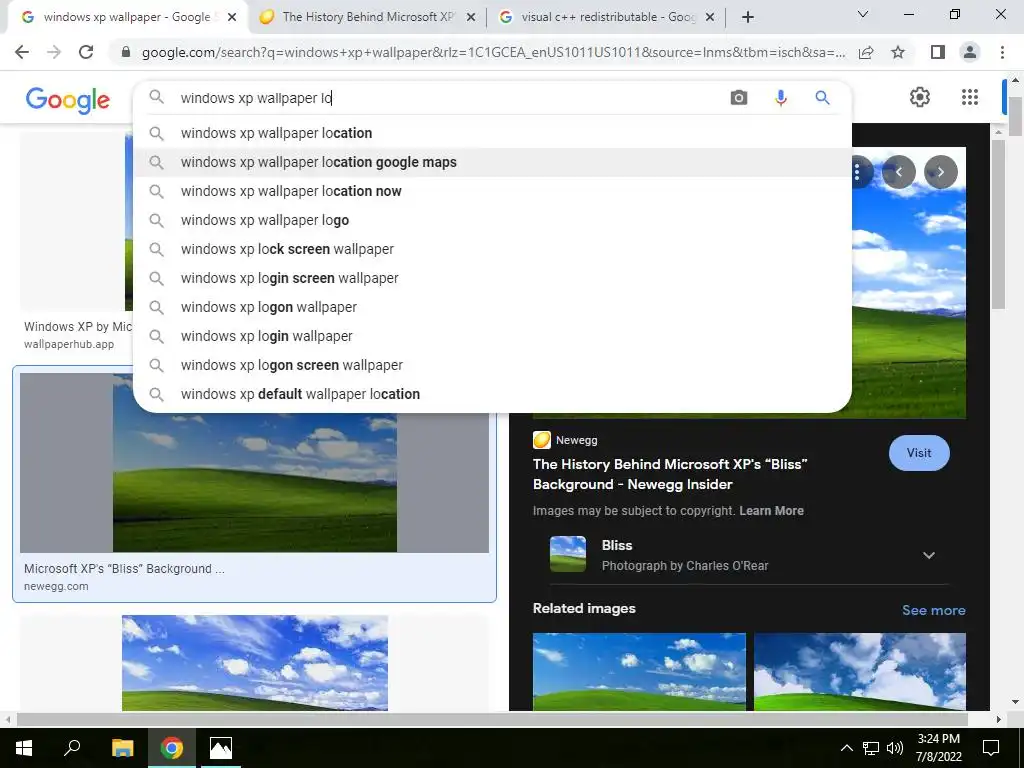Click the browser back arrow

tap(22, 52)
